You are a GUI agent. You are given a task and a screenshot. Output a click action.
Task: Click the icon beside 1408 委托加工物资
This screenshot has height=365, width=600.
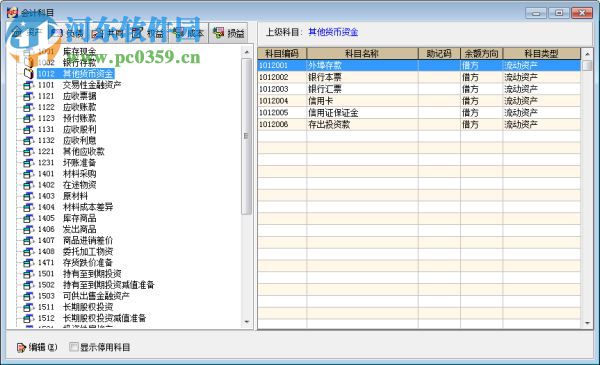29,252
